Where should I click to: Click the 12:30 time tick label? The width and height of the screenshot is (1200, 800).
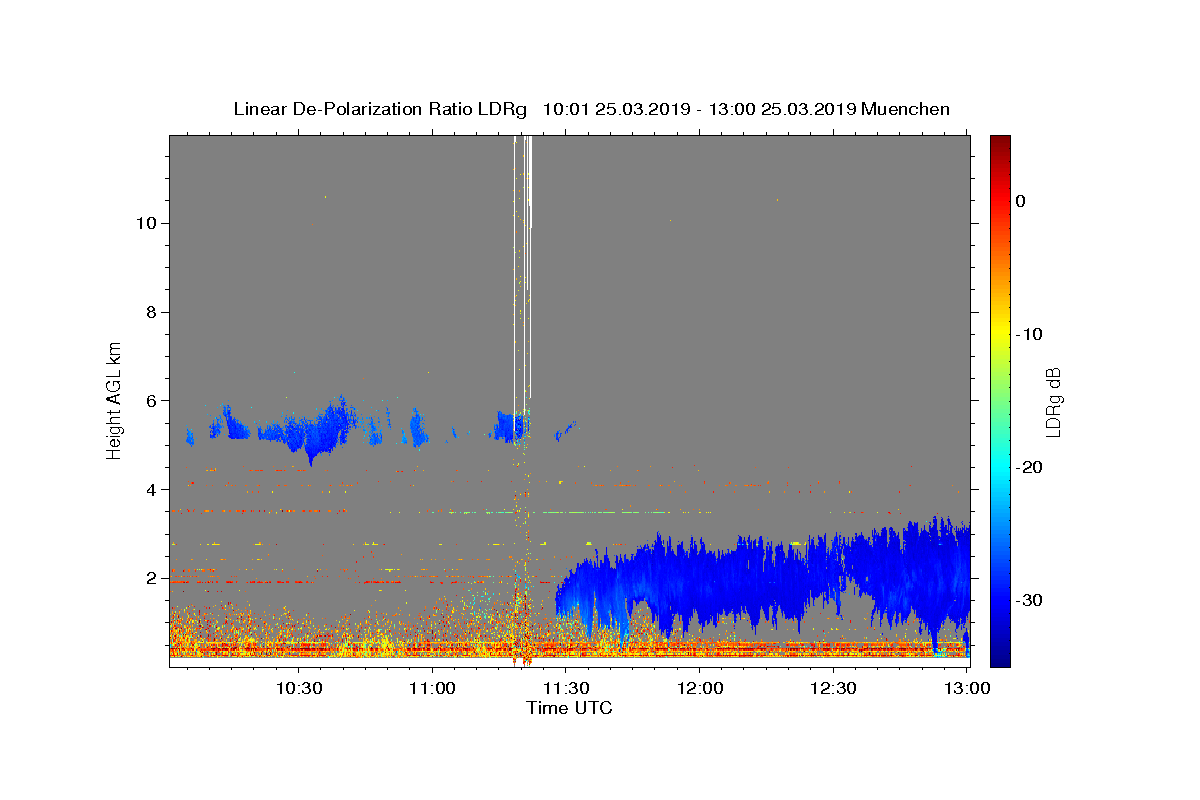(833, 688)
